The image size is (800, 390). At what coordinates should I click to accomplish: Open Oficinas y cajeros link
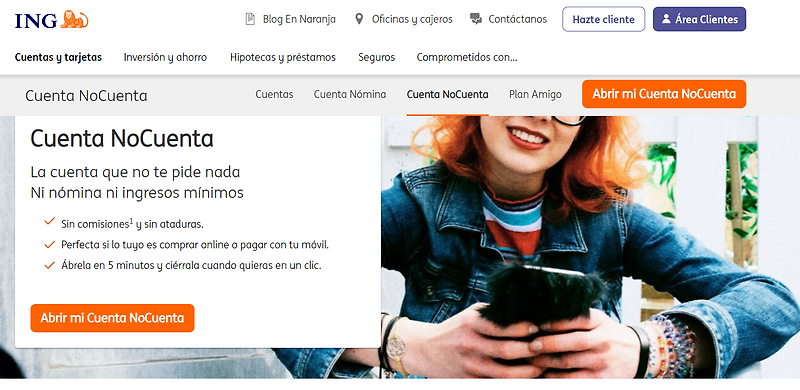click(412, 19)
